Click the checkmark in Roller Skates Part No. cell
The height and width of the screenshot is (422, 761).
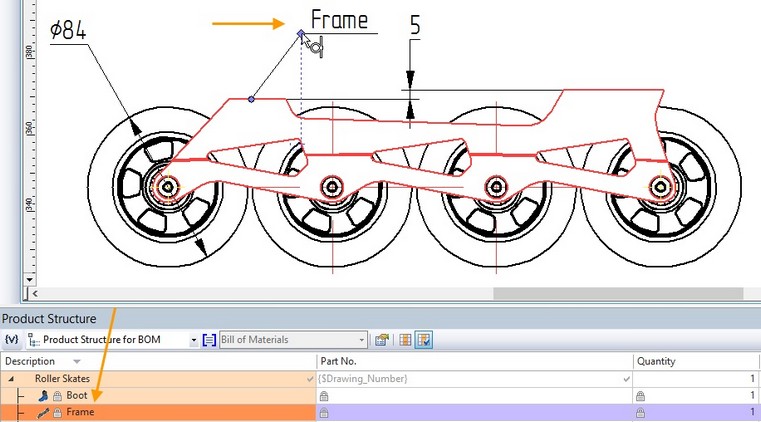click(626, 380)
